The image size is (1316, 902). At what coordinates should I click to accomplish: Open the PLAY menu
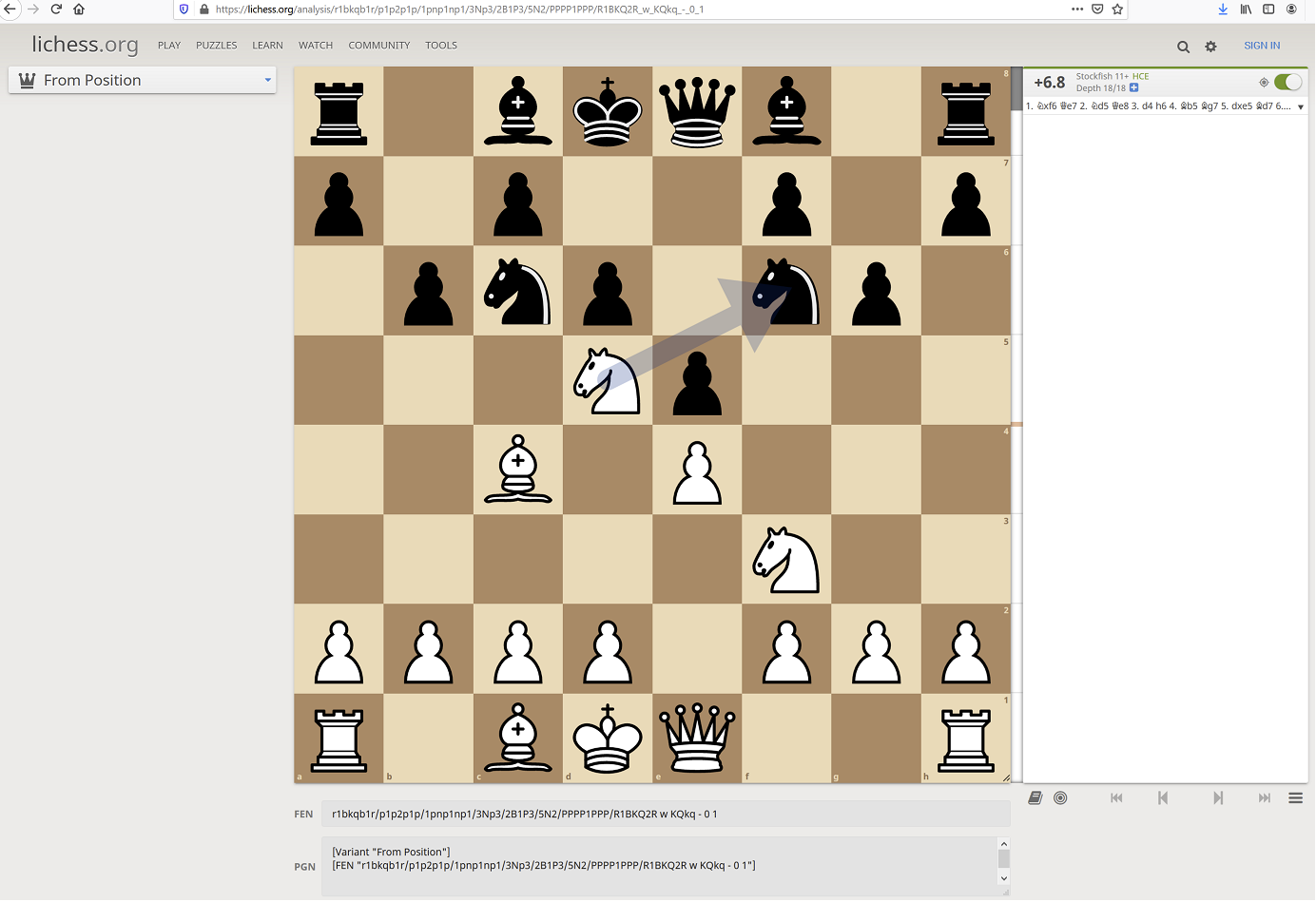[169, 45]
